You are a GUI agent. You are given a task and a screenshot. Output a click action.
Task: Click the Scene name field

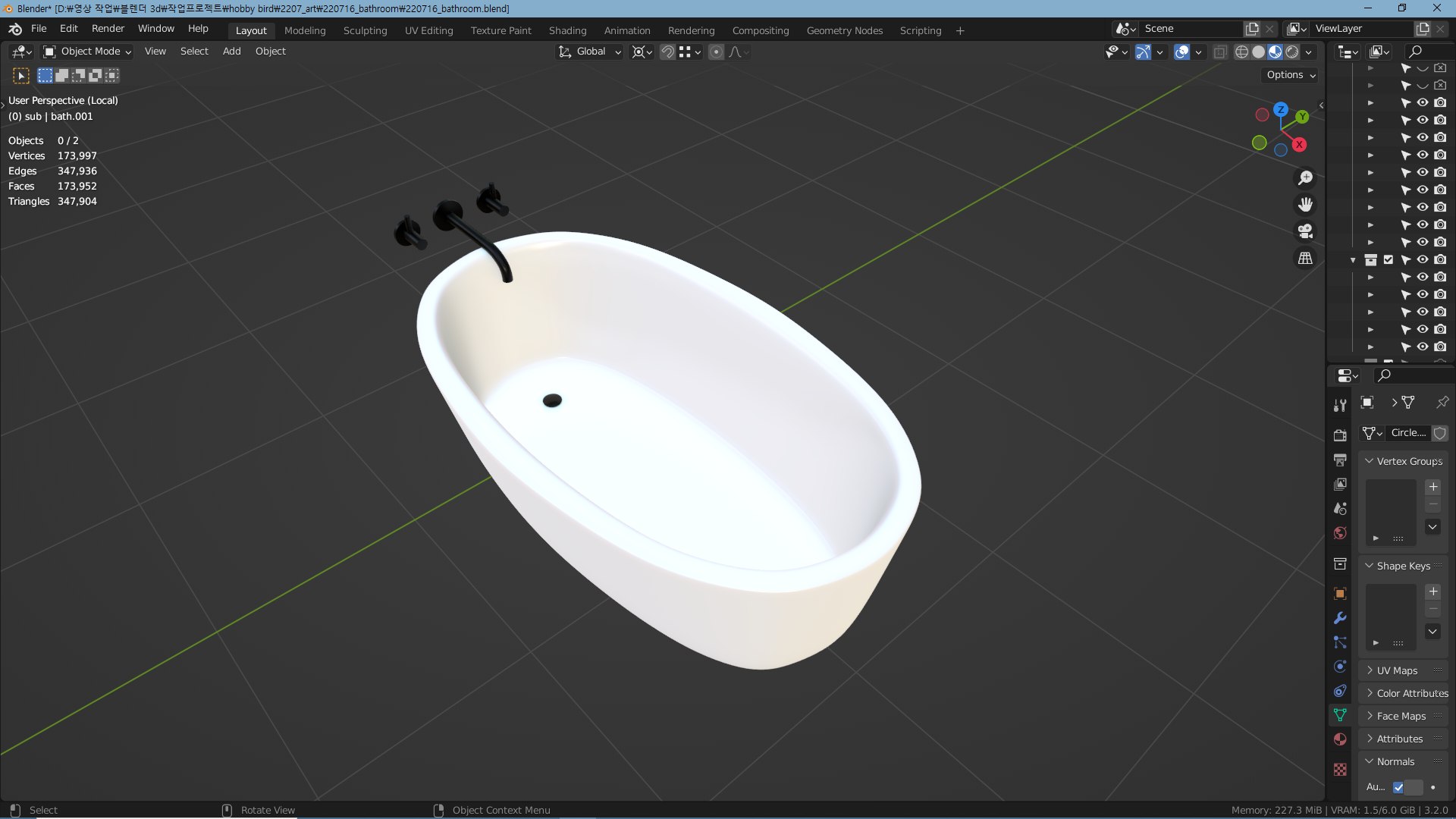(x=1191, y=28)
